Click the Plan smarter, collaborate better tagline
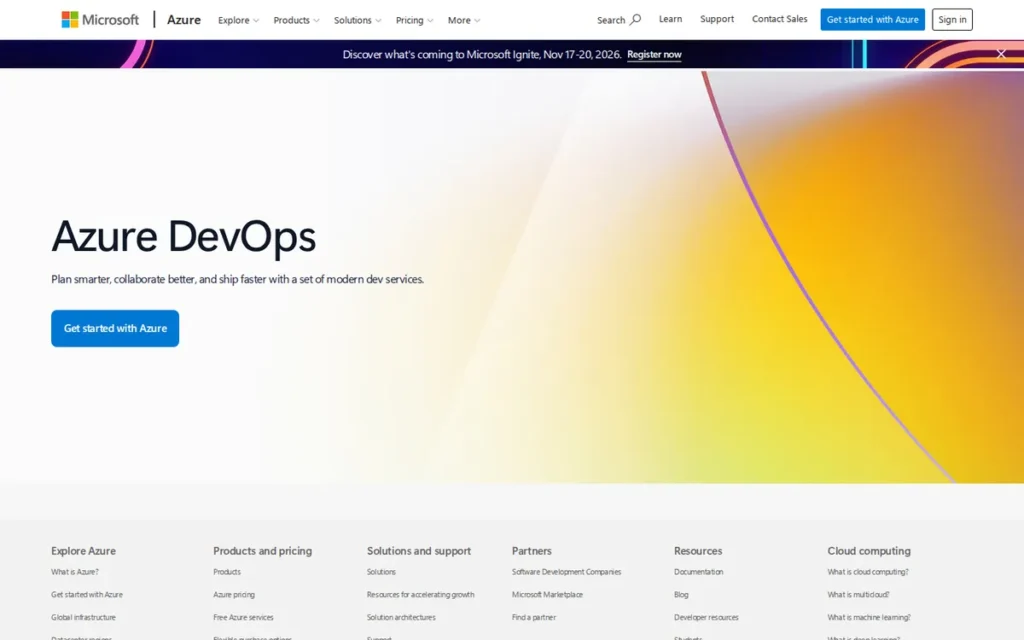This screenshot has width=1024, height=640. 238,279
